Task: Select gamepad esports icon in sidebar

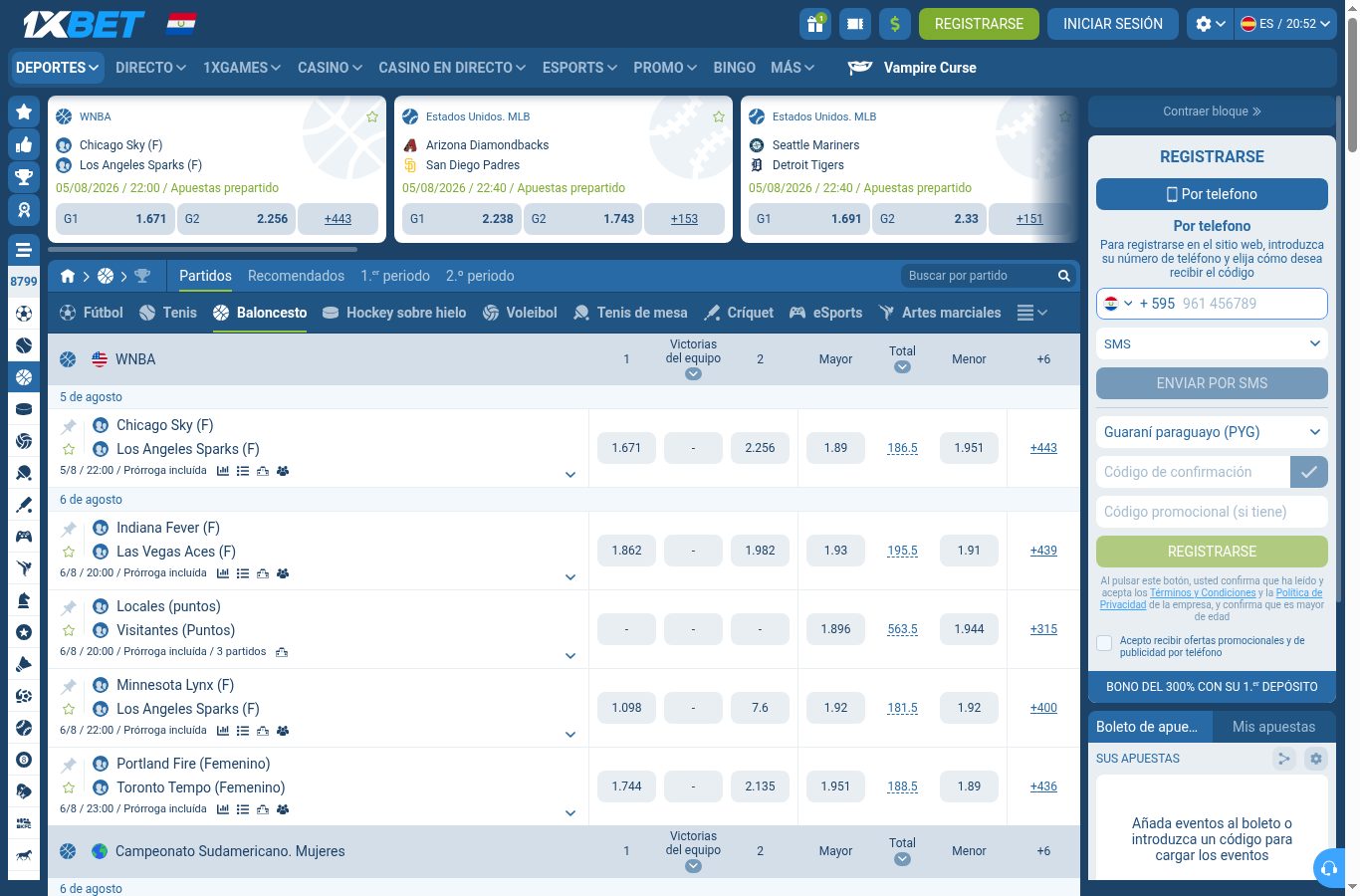Action: [x=24, y=537]
